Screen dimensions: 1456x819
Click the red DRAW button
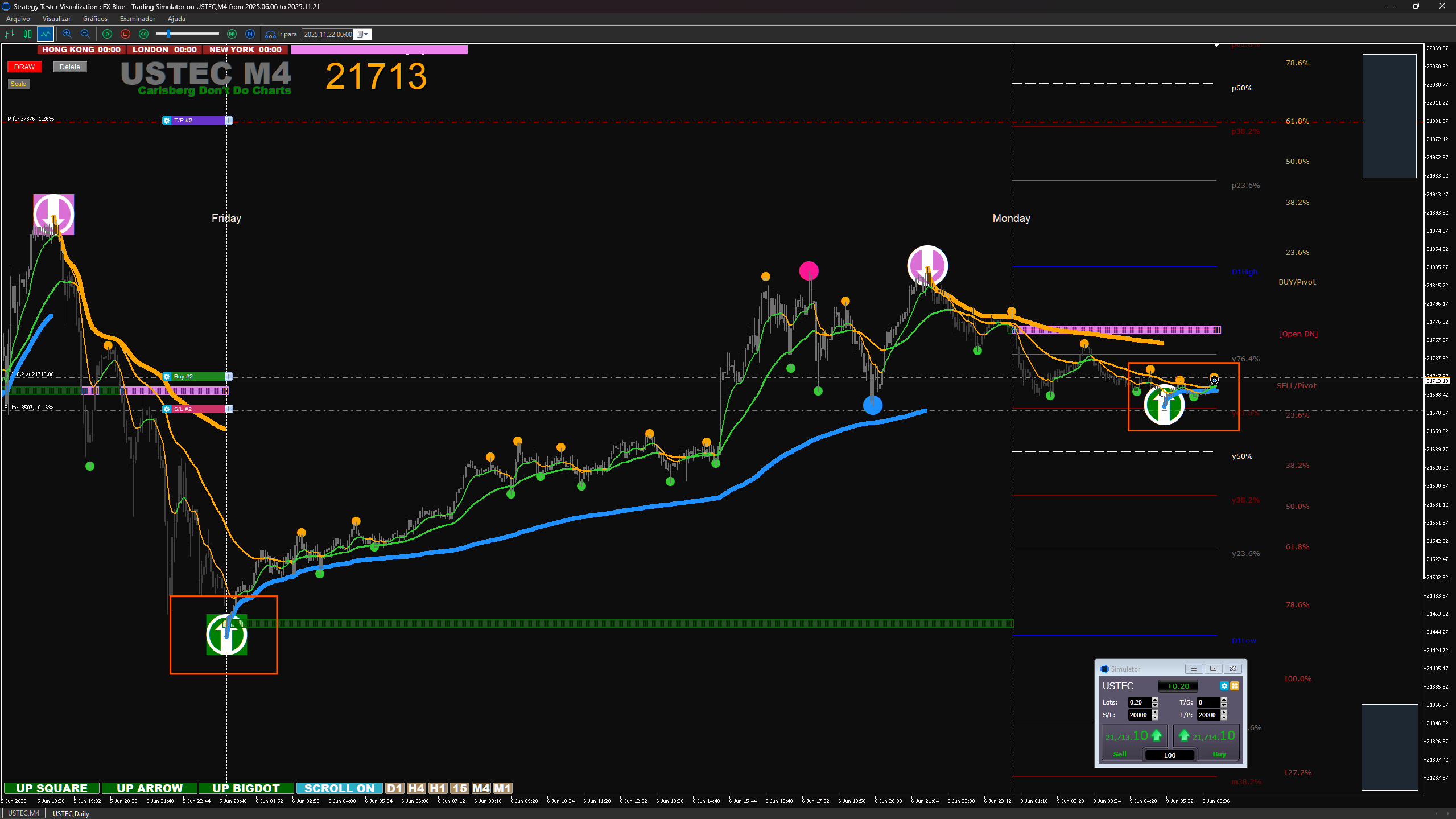[24, 67]
